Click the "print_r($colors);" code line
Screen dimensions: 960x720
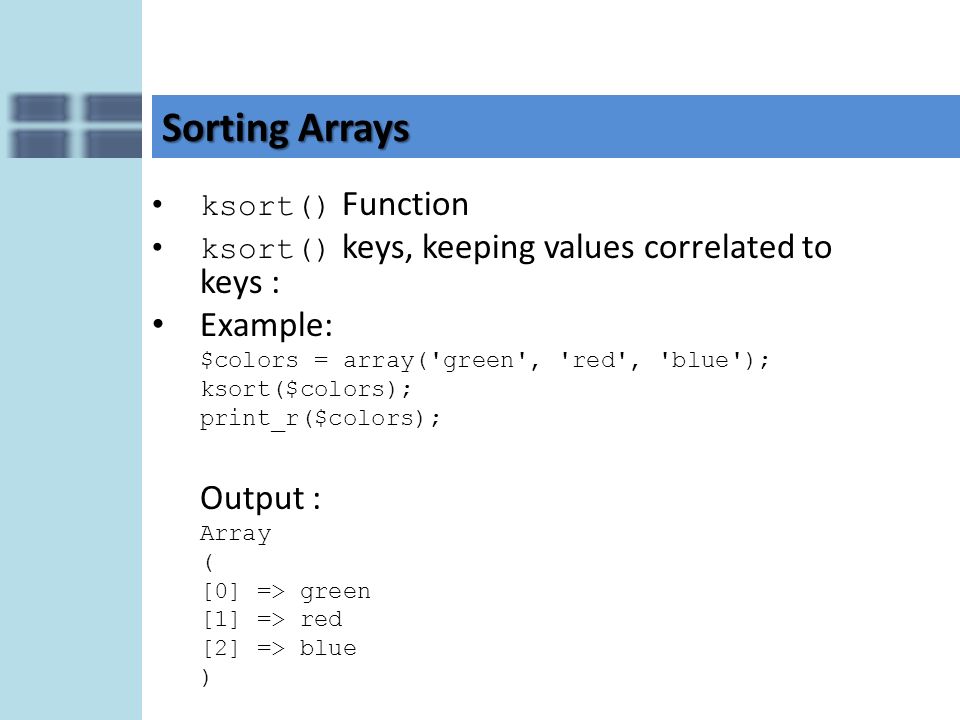pos(320,418)
